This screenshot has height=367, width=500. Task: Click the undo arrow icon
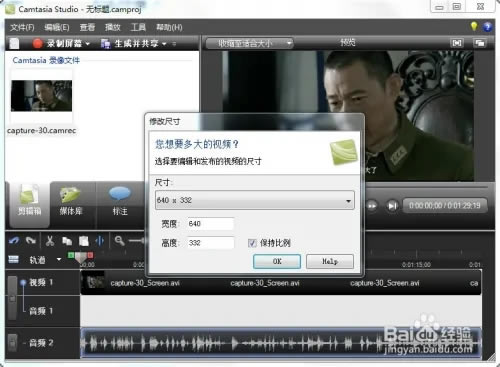click(x=14, y=241)
